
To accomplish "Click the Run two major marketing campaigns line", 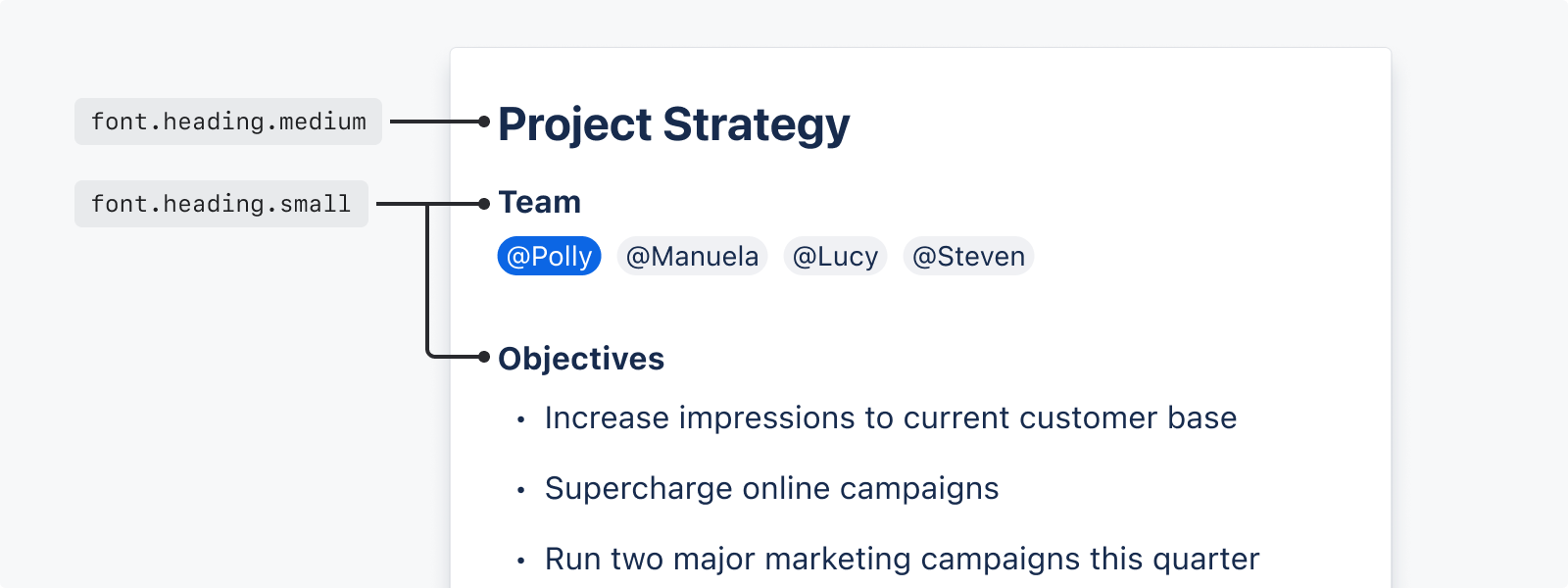I will (902, 559).
